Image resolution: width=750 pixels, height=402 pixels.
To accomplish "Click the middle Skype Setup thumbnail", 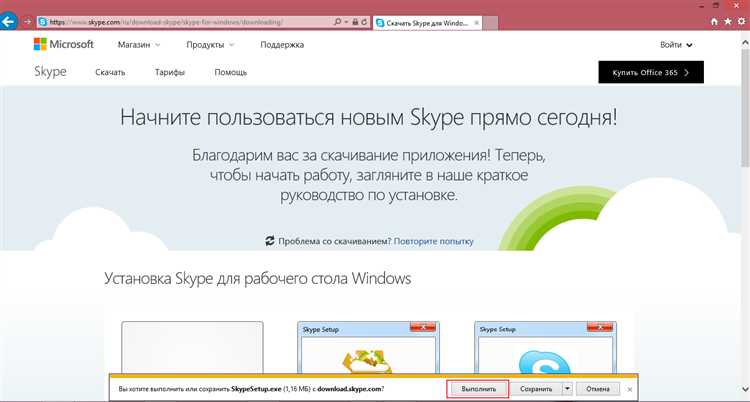I will [x=368, y=347].
